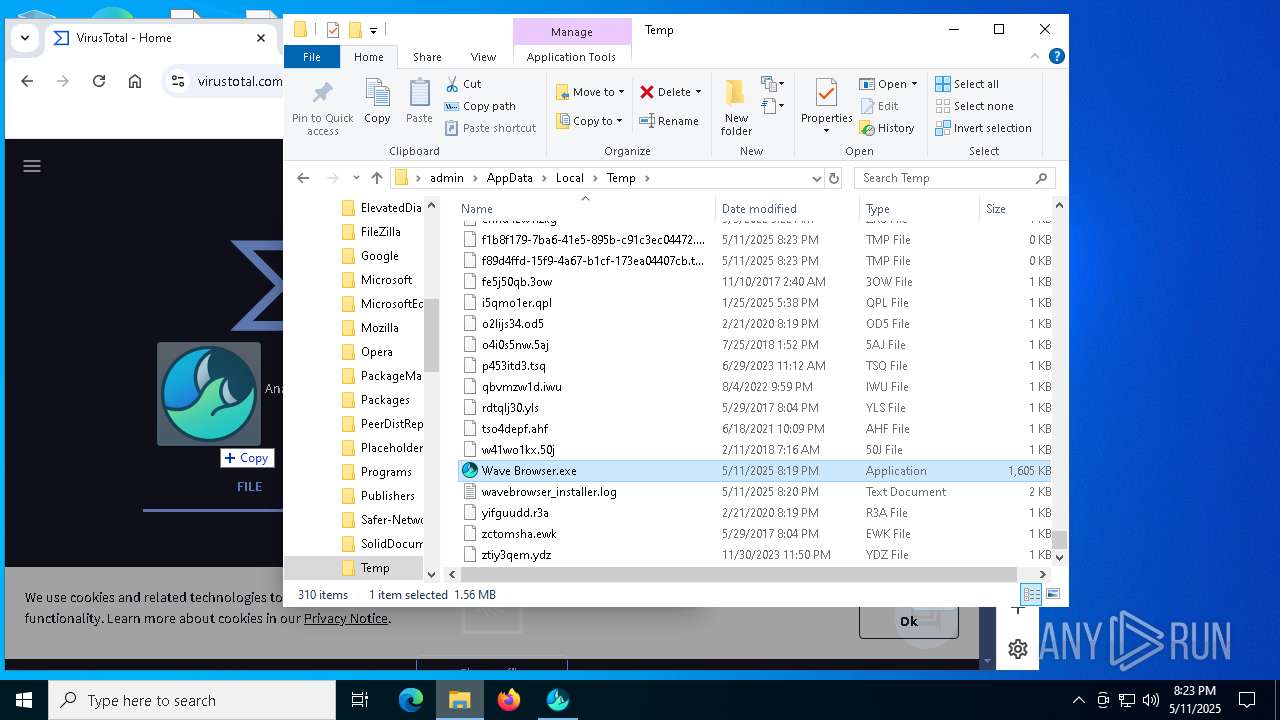Expand Delete dropdown arrow
This screenshot has width=1280, height=720.
(698, 92)
